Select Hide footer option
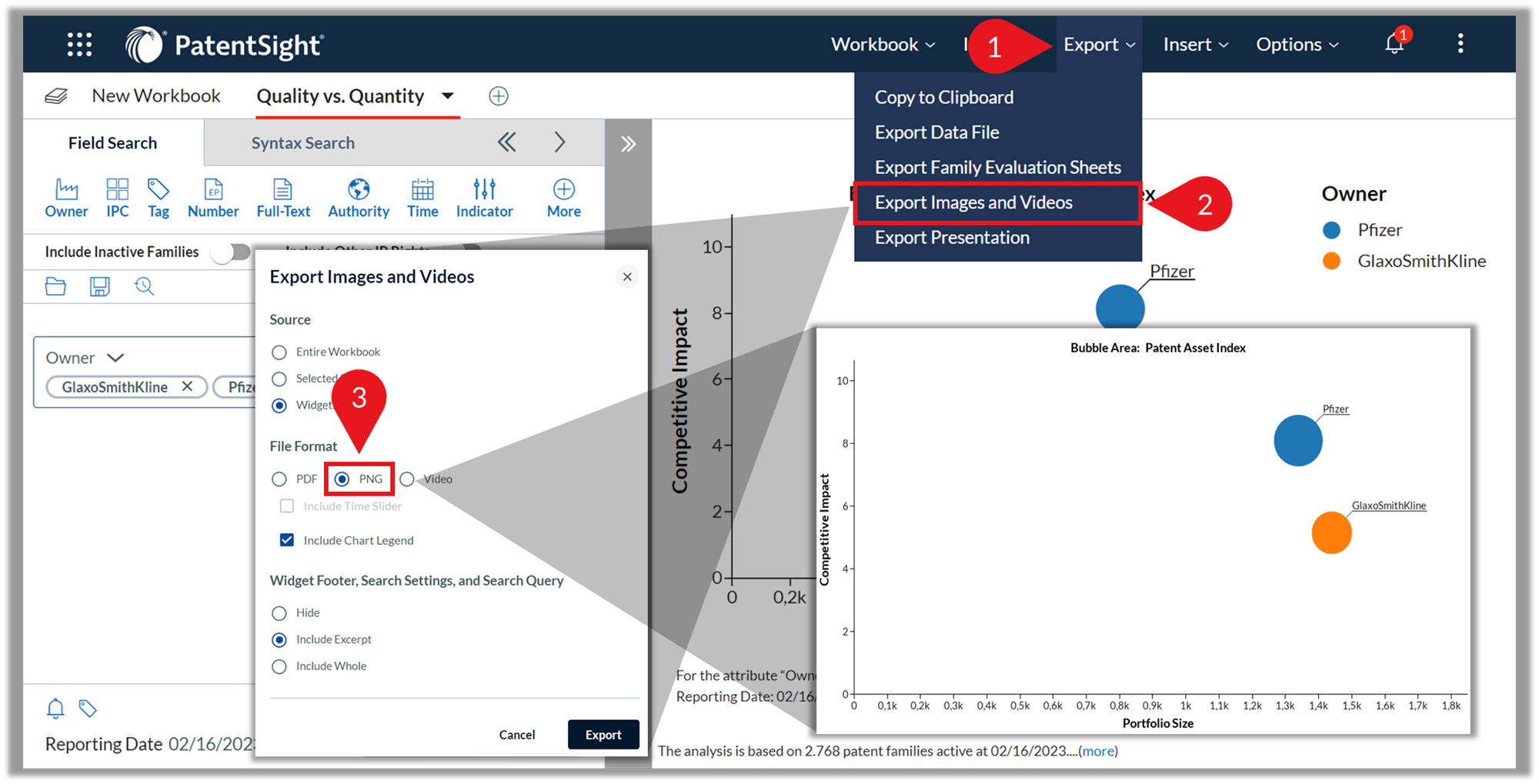The height and width of the screenshot is (784, 1539). [x=279, y=613]
